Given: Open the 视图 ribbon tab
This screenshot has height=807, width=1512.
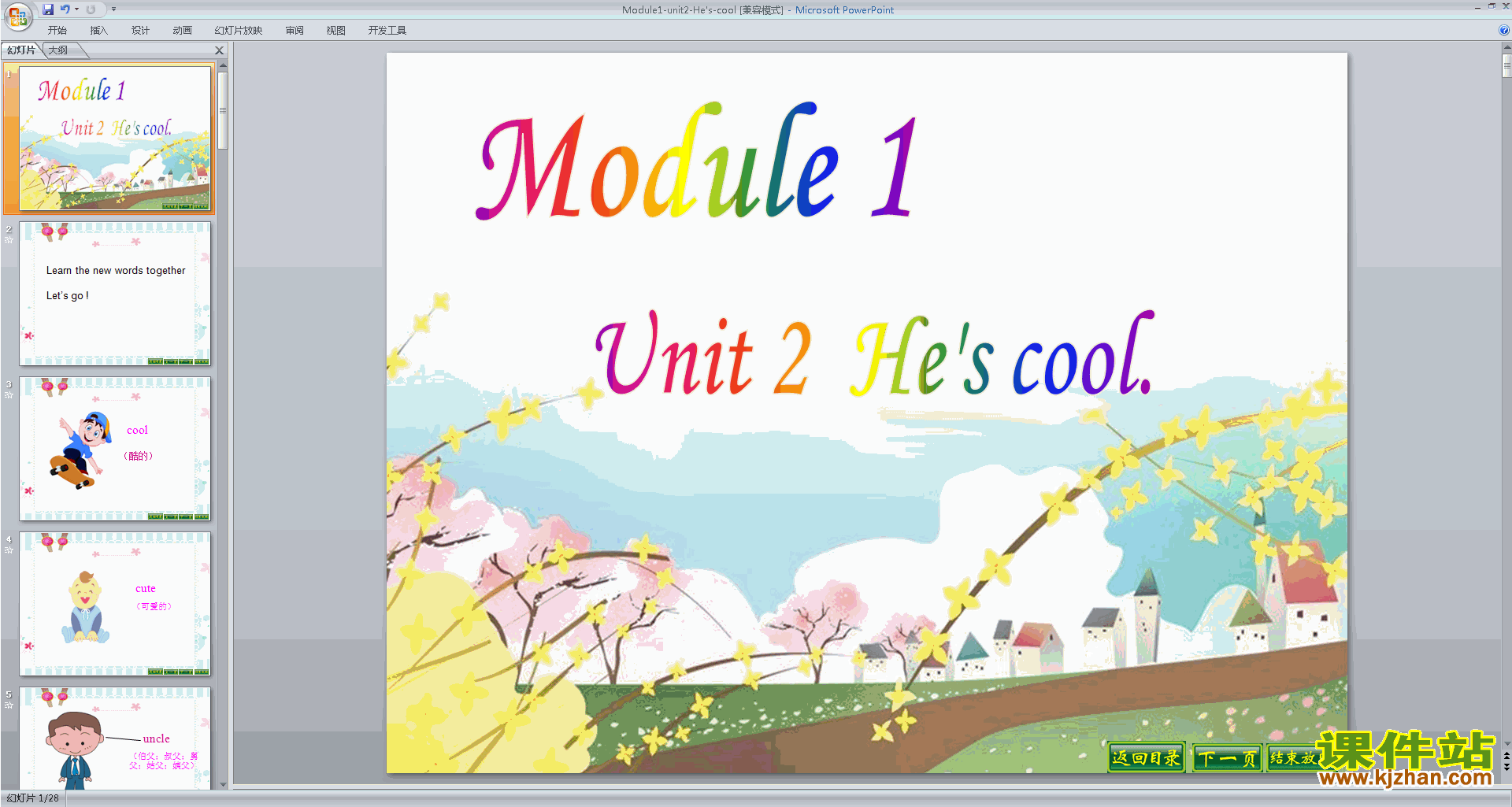Looking at the screenshot, I should pos(335,31).
